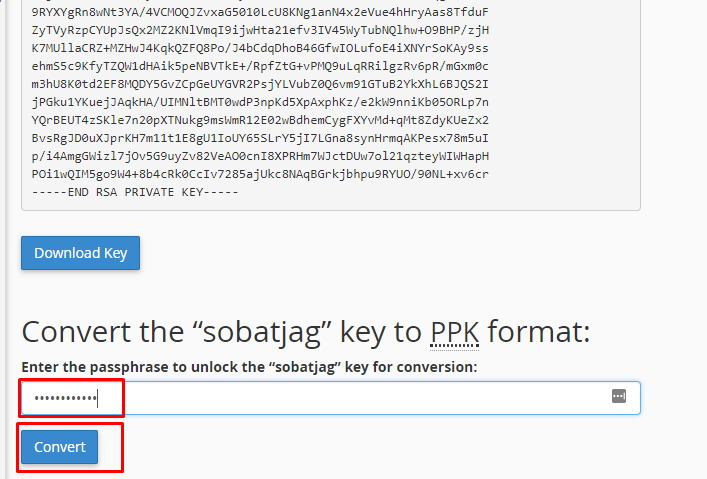
Task: Click the 'Convert the sobatjag key' heading
Action: tap(306, 332)
